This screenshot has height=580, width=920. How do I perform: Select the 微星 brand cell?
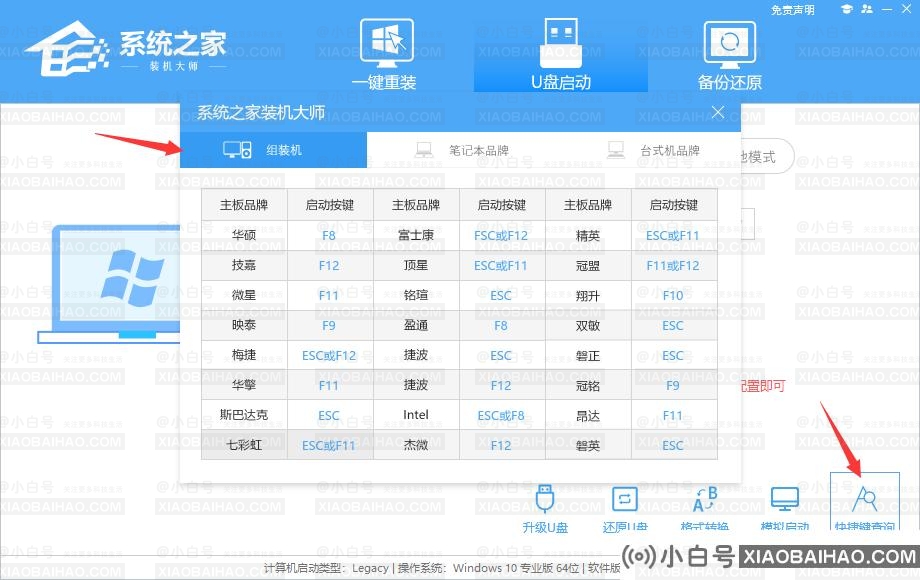pos(244,296)
